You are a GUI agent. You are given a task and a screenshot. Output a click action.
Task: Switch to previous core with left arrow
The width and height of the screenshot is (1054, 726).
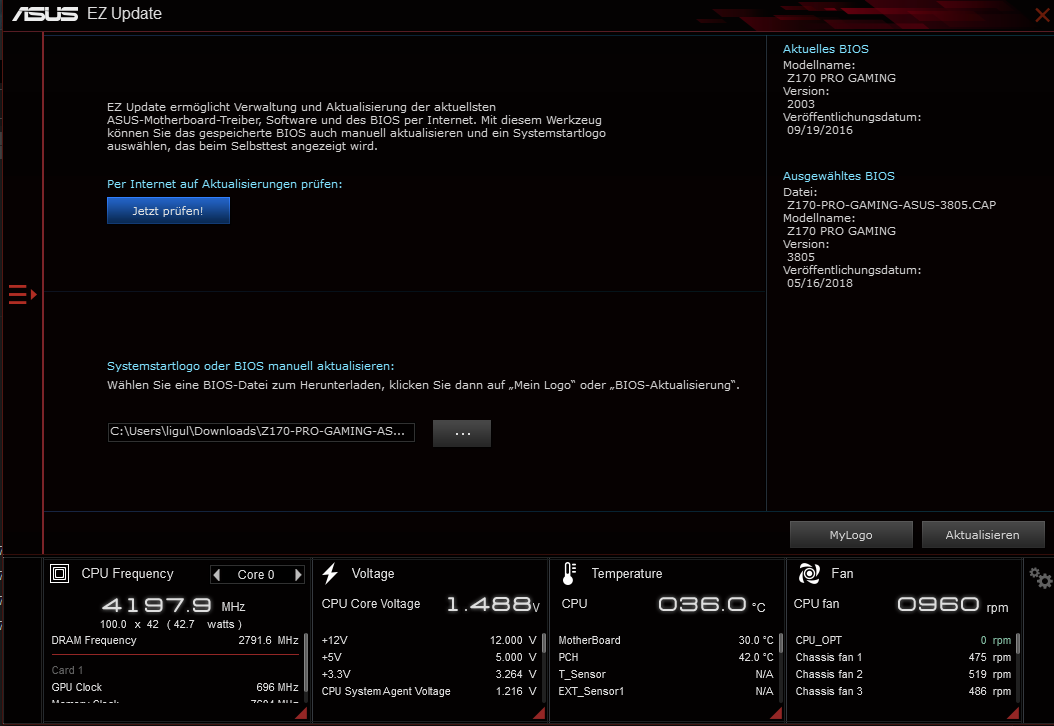(x=216, y=575)
